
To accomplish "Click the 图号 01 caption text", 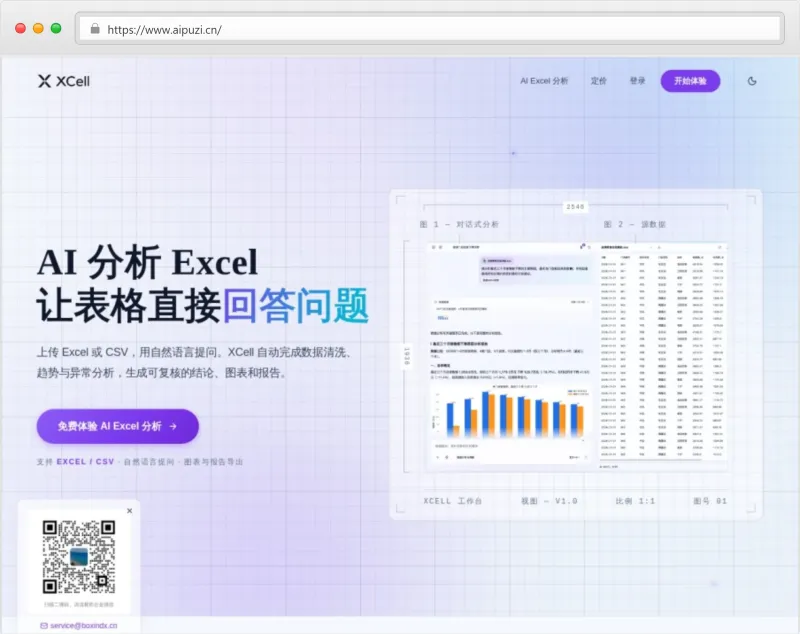I will click(x=710, y=501).
